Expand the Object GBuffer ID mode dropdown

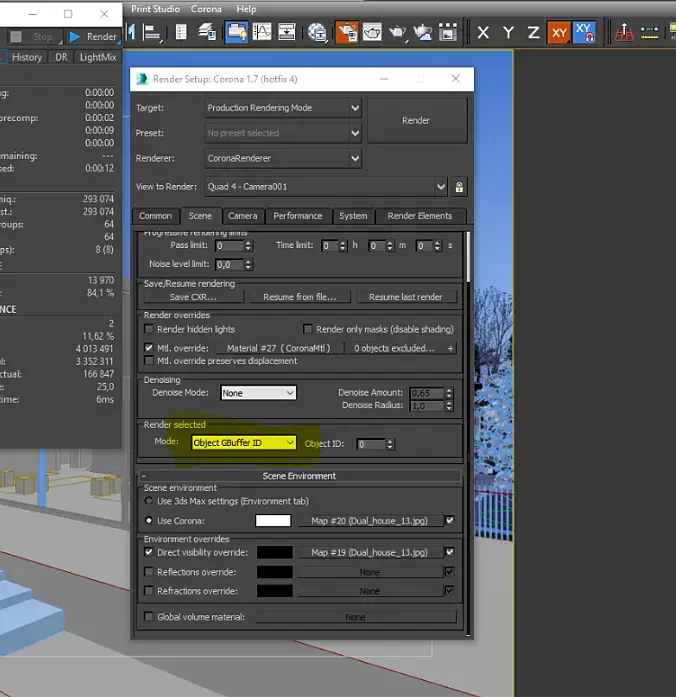coord(244,443)
